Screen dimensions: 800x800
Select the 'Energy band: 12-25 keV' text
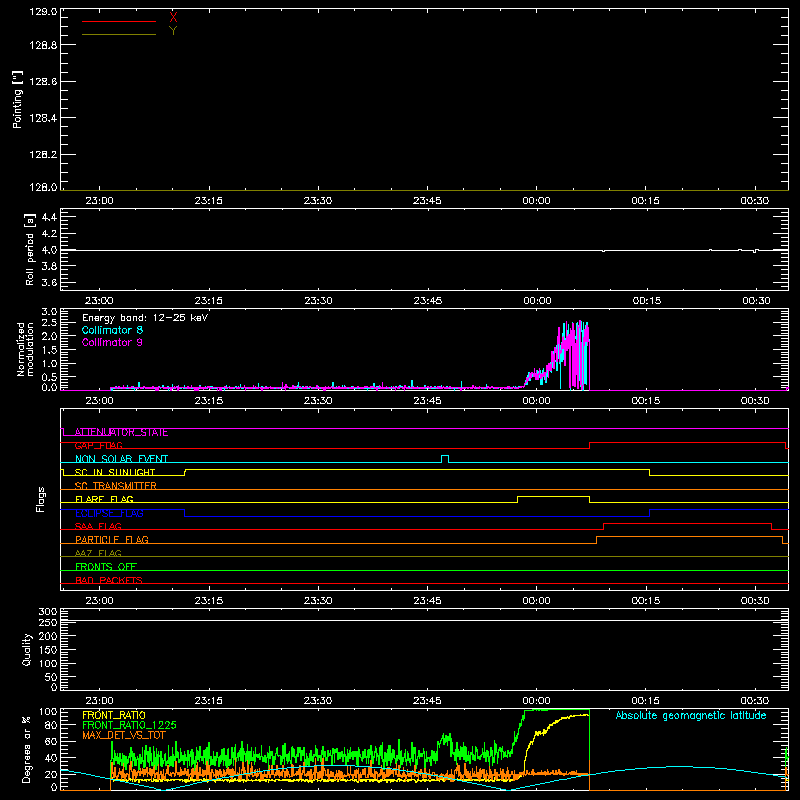pos(145,318)
